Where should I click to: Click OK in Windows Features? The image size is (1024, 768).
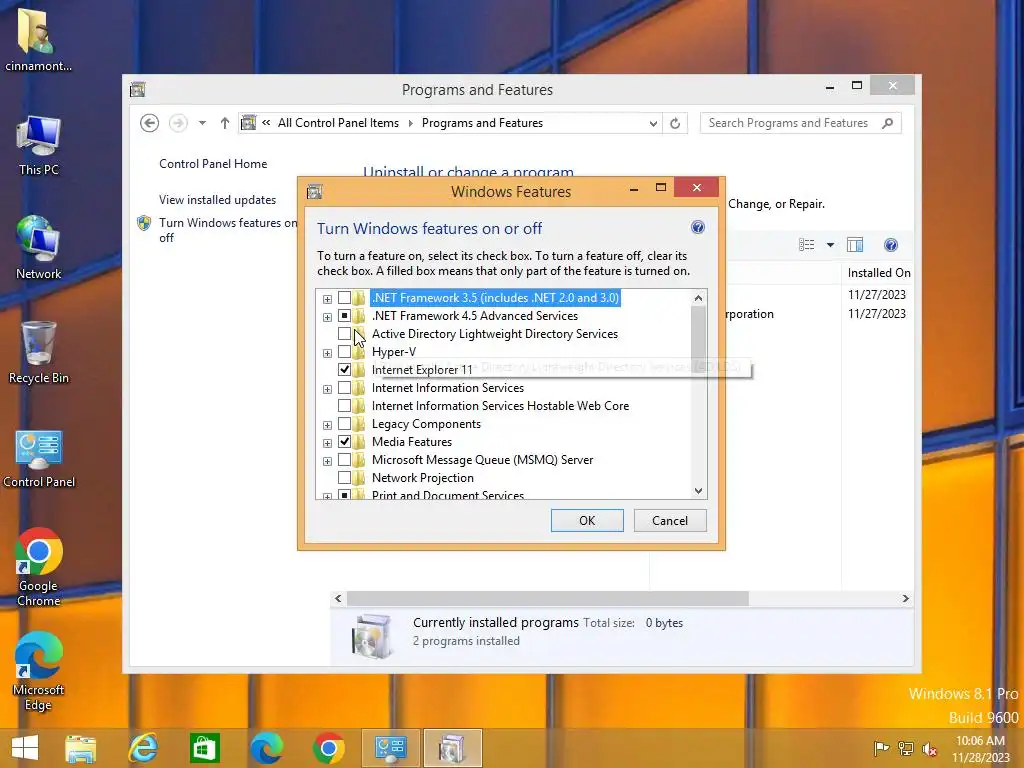click(x=587, y=520)
